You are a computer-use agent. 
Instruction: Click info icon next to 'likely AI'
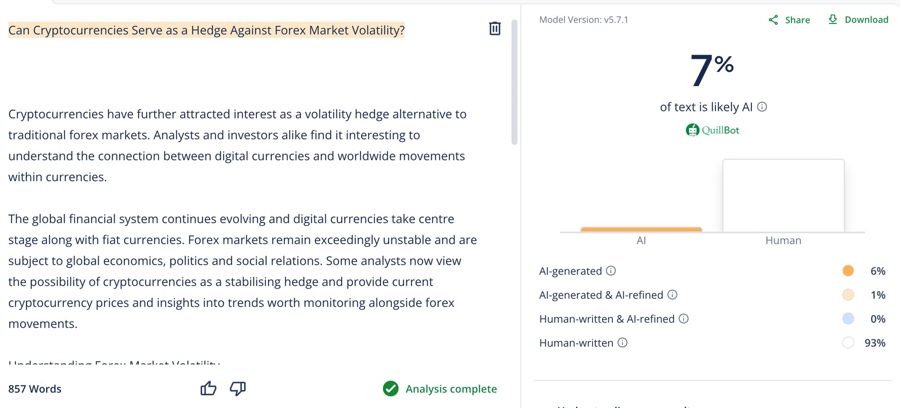tap(762, 107)
